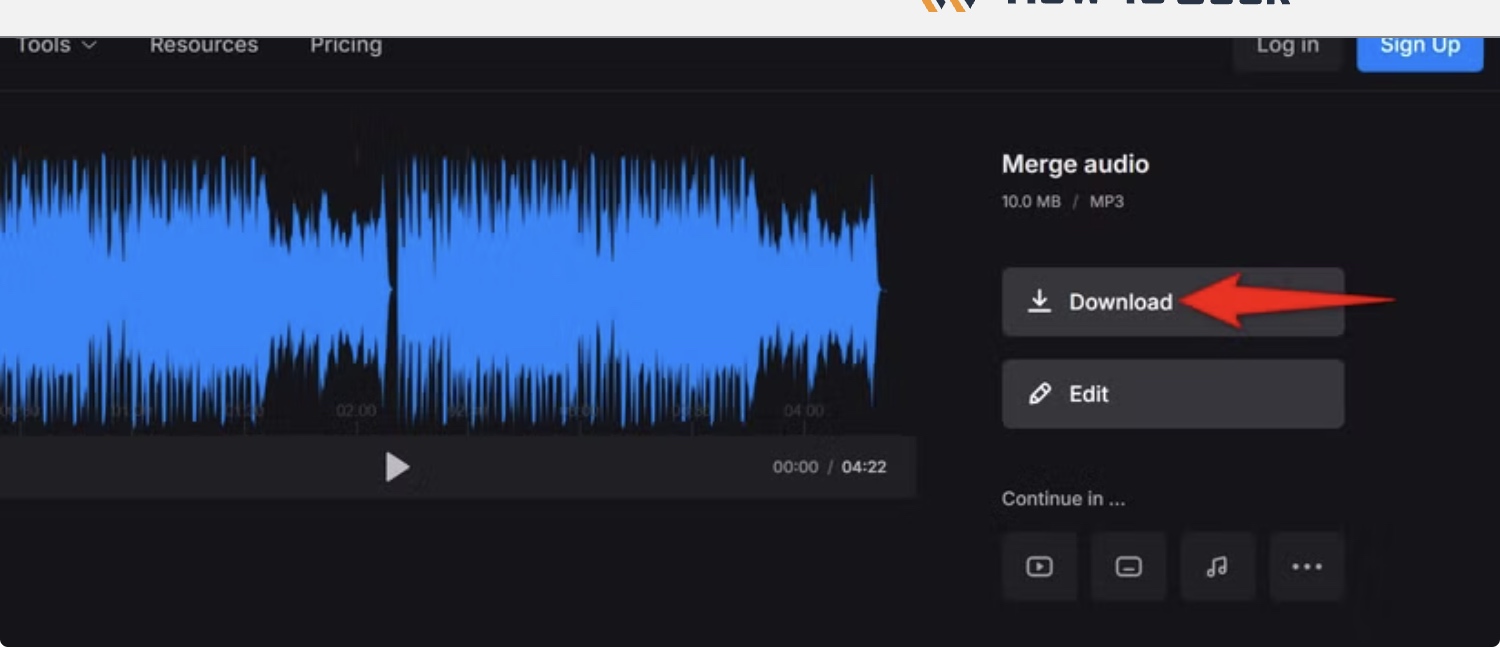
Task: Play the merged audio
Action: (x=397, y=467)
